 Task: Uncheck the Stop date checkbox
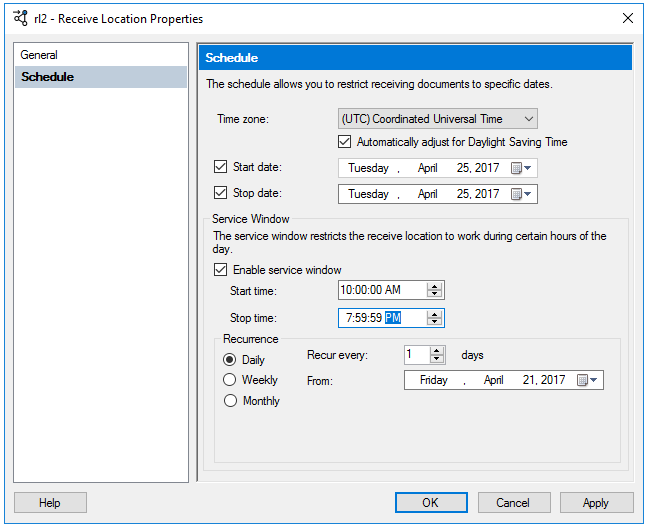pyautogui.click(x=221, y=192)
